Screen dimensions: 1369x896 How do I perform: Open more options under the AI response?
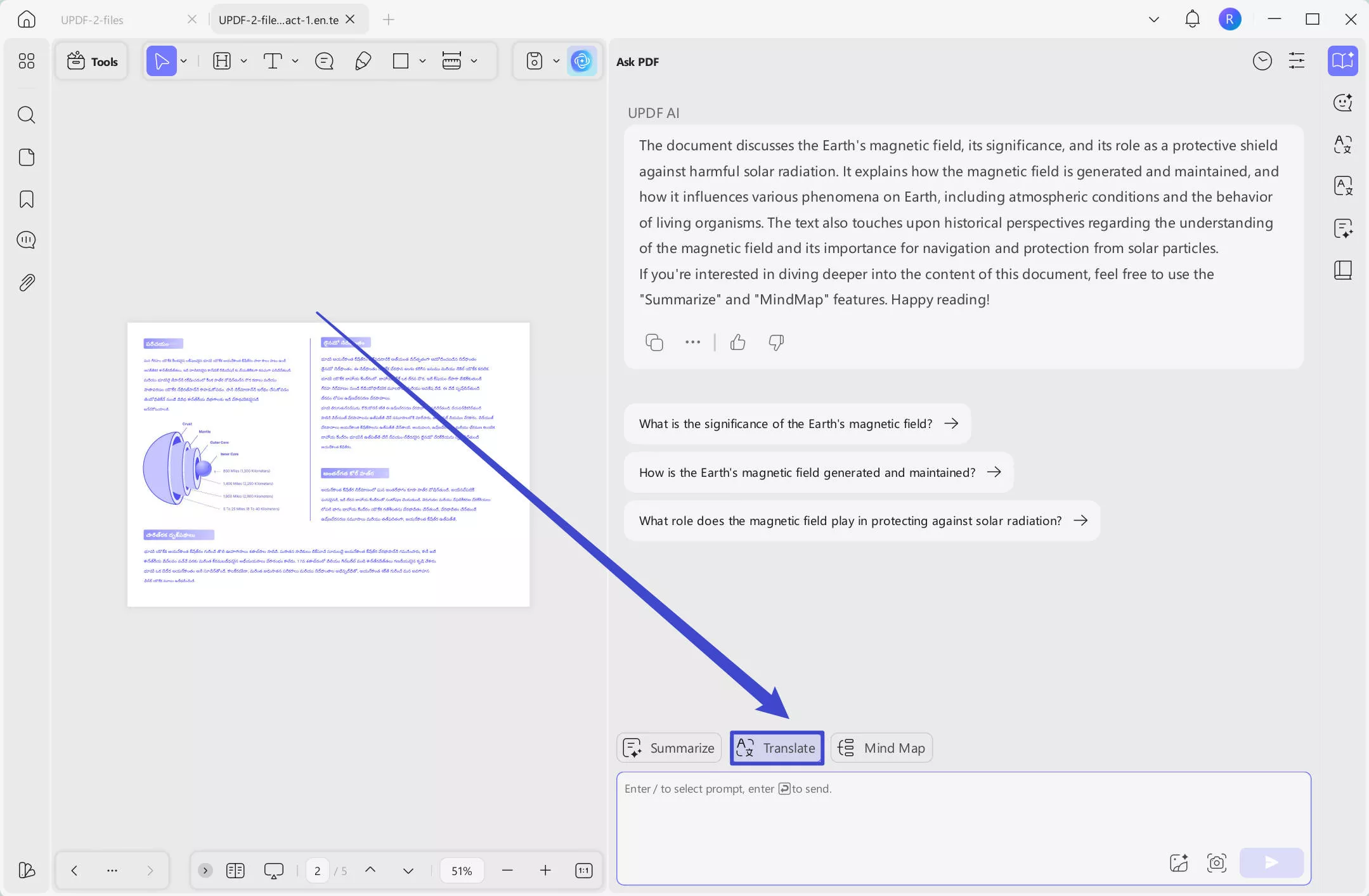pyautogui.click(x=692, y=342)
